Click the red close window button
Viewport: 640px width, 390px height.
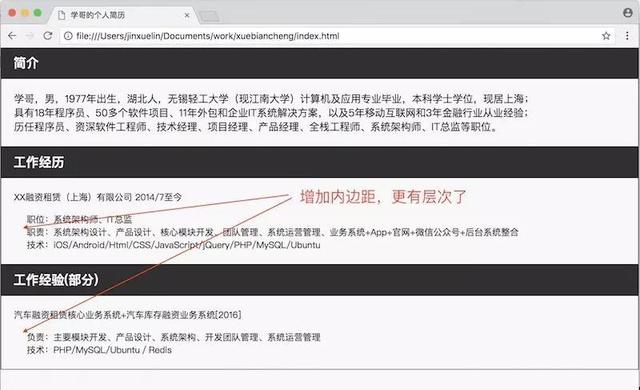tap(12, 13)
